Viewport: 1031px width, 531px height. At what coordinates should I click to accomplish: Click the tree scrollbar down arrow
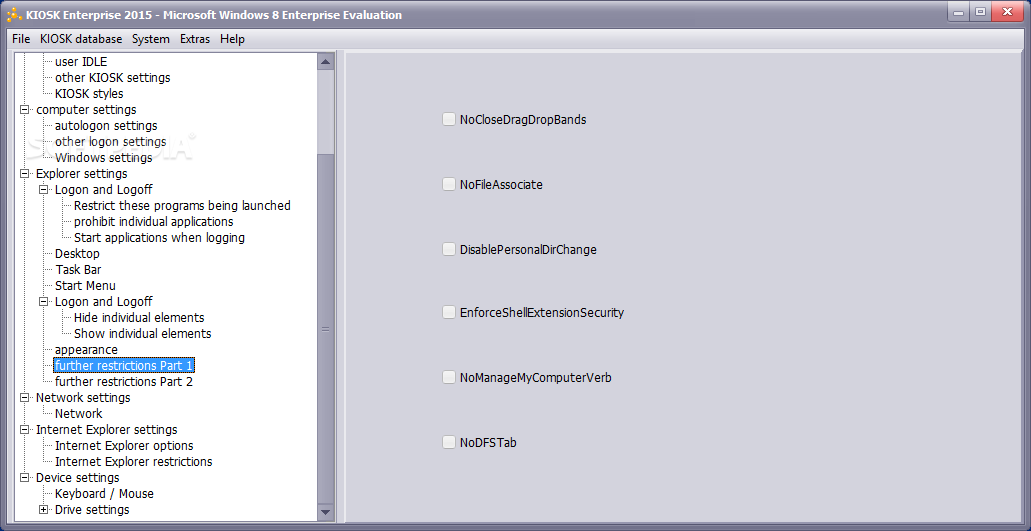pos(325,511)
